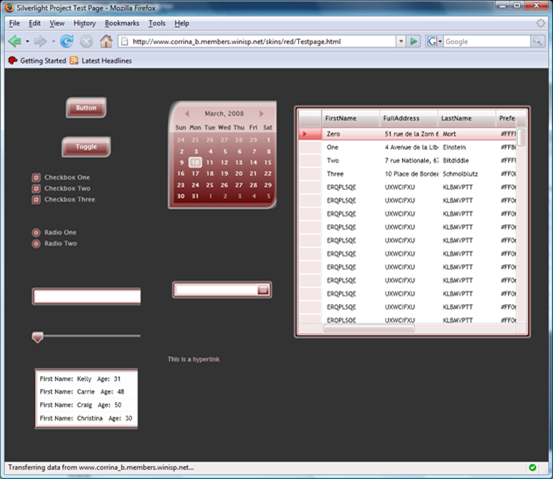Open the History menu
The height and width of the screenshot is (479, 553).
pyautogui.click(x=85, y=23)
